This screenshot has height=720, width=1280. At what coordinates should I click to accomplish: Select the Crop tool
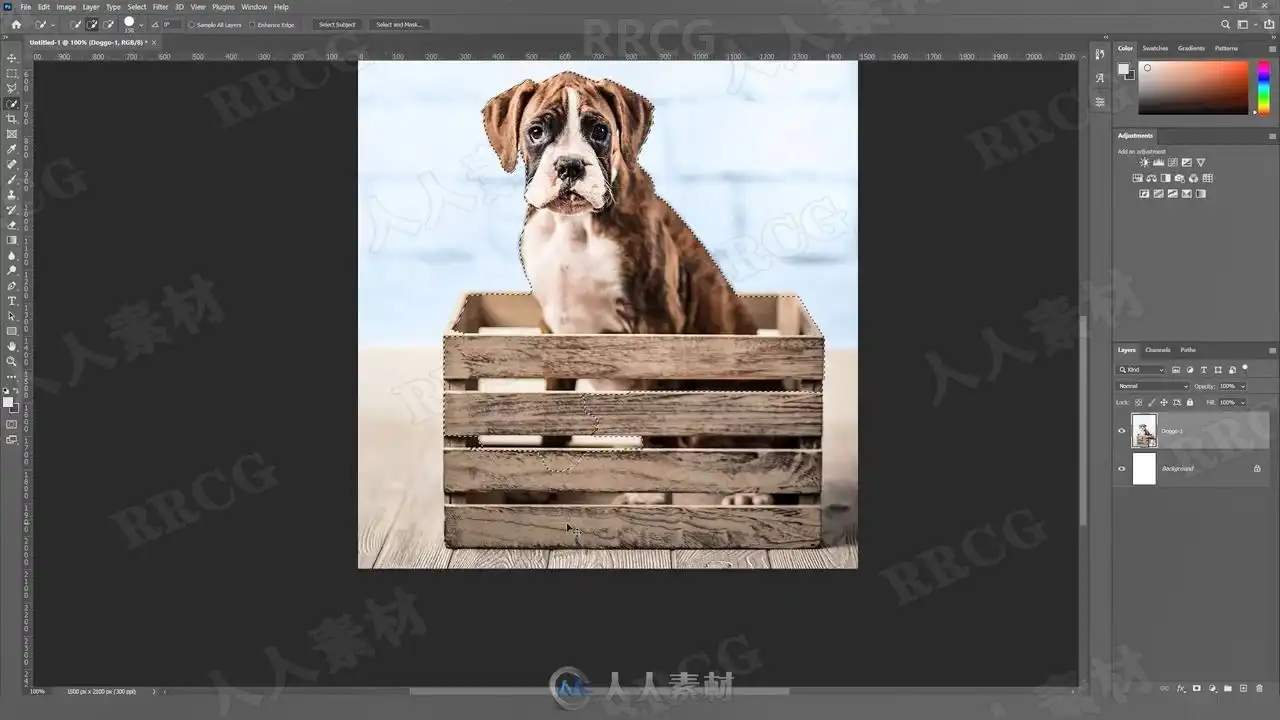pyautogui.click(x=12, y=119)
